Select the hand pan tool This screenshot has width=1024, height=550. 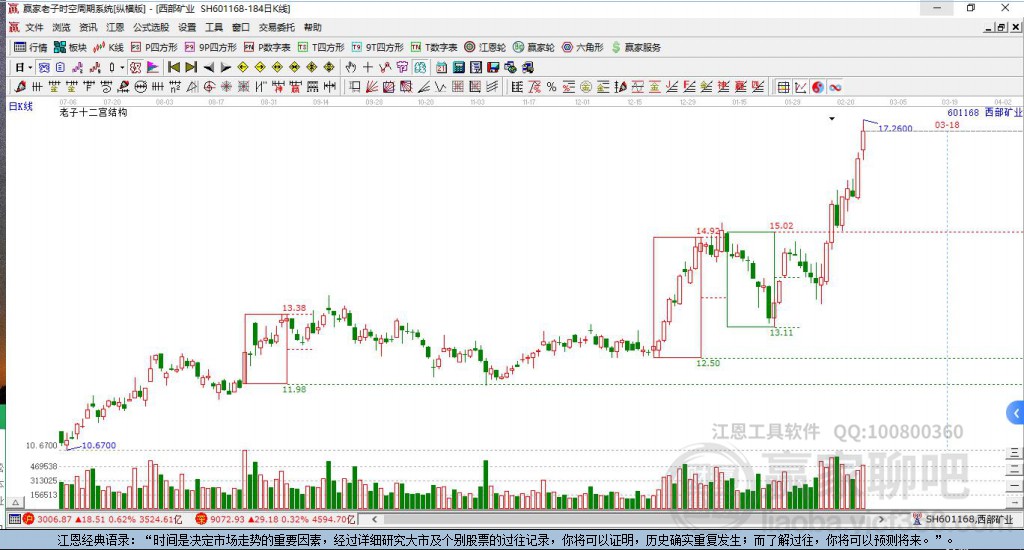pos(351,67)
